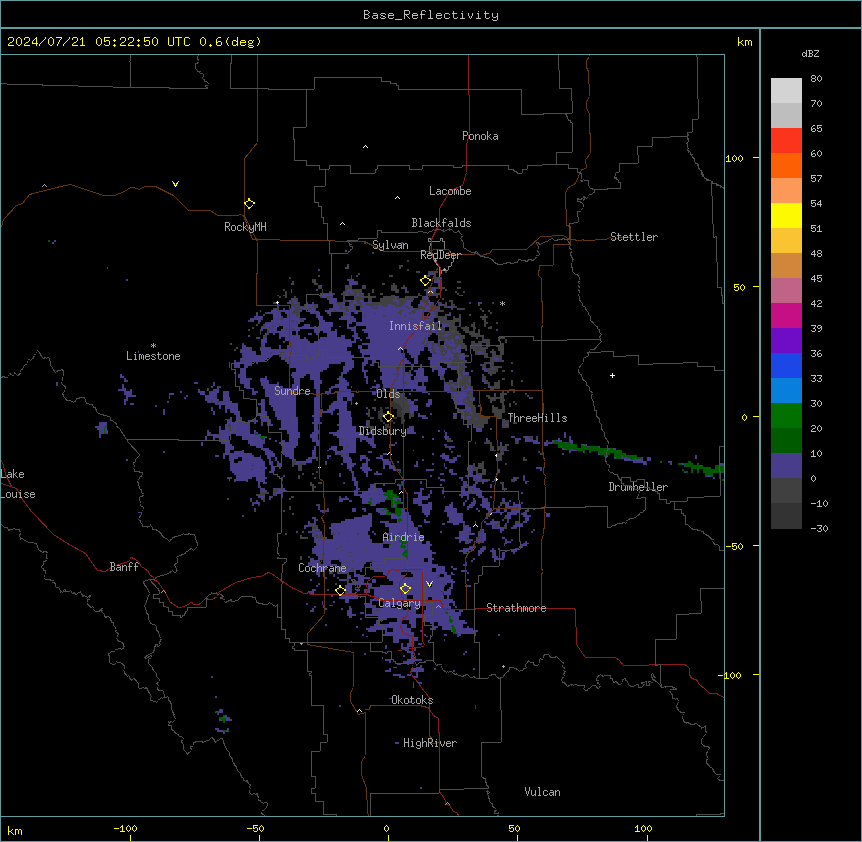Click the Sundre label

point(292,391)
